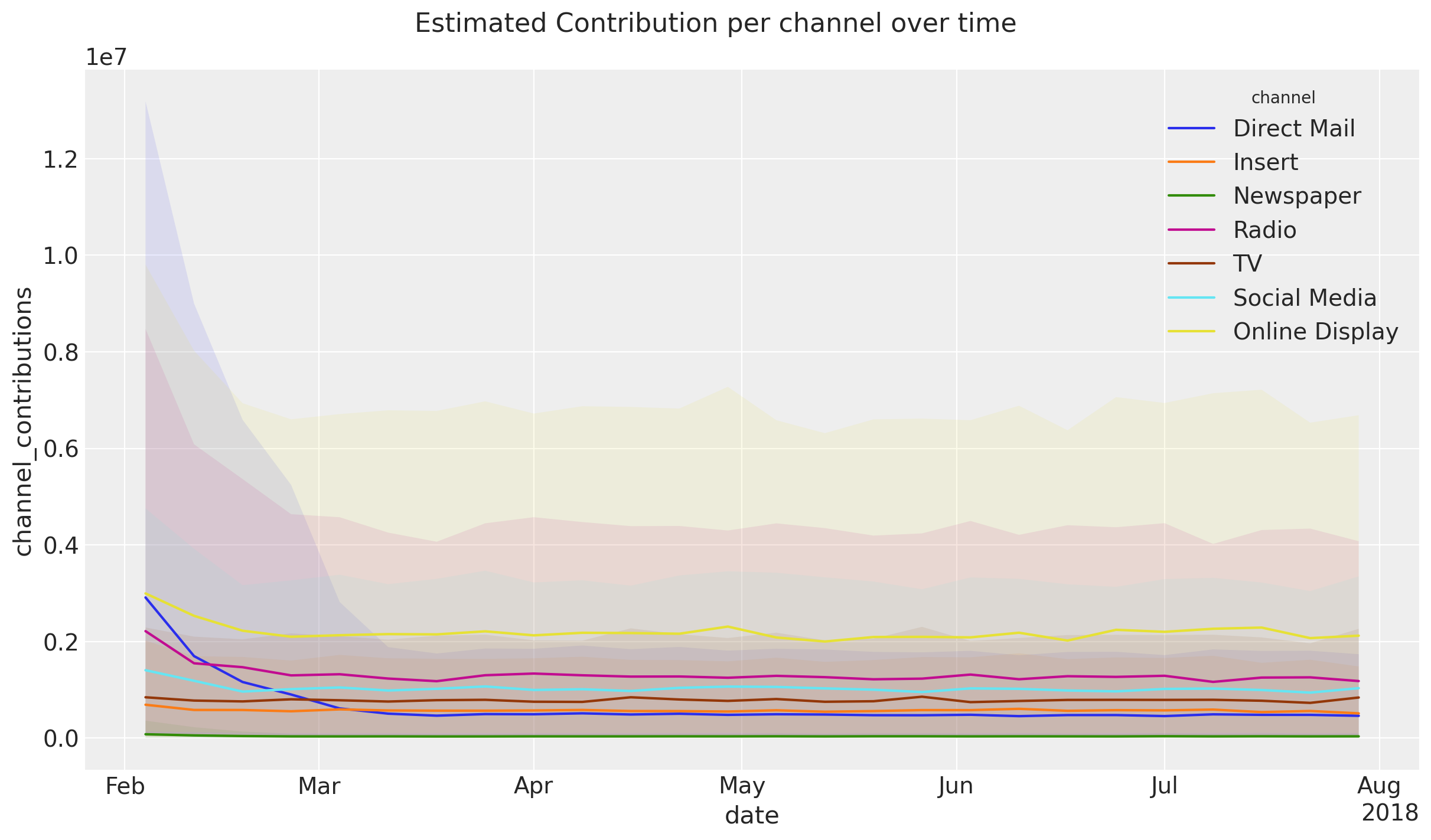Click the brown TV legend line

click(x=1192, y=263)
